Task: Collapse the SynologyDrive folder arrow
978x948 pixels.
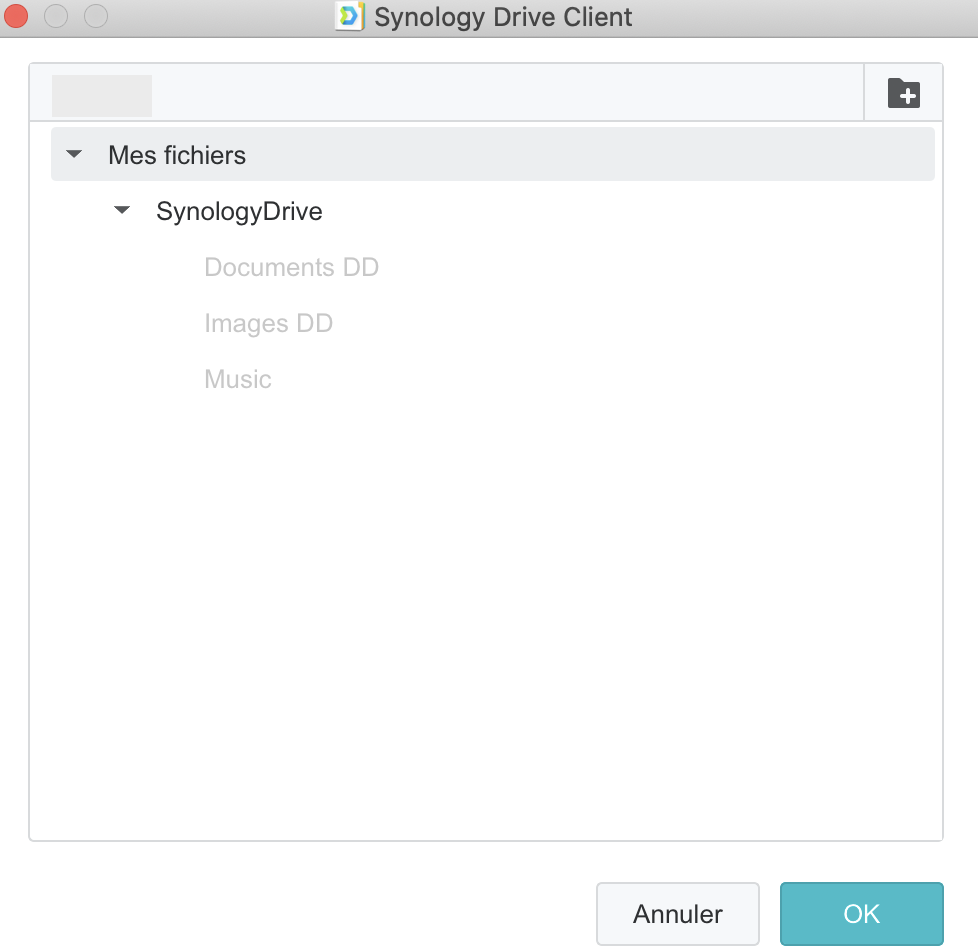Action: [122, 210]
